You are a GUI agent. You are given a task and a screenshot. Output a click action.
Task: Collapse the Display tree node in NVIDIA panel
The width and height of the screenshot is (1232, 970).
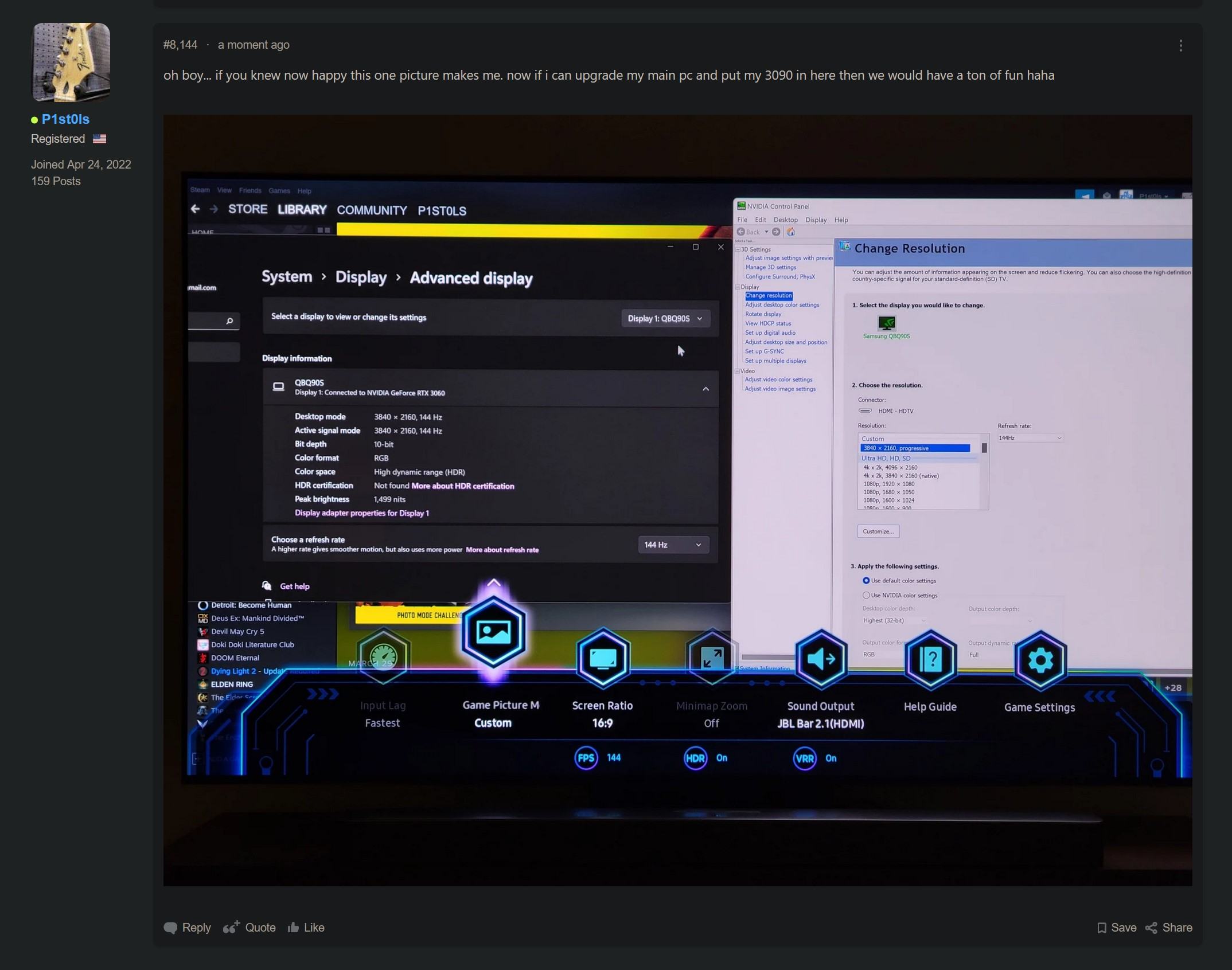coord(738,287)
